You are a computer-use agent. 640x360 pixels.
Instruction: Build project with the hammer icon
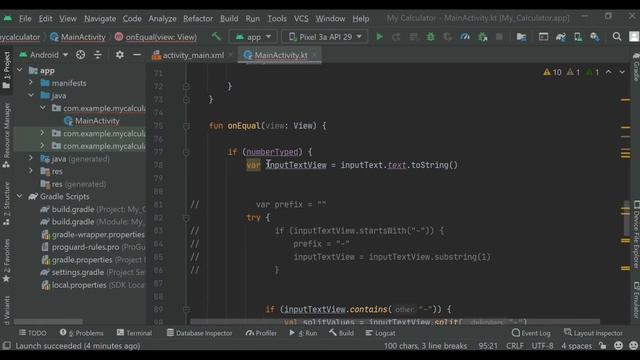(x=216, y=37)
